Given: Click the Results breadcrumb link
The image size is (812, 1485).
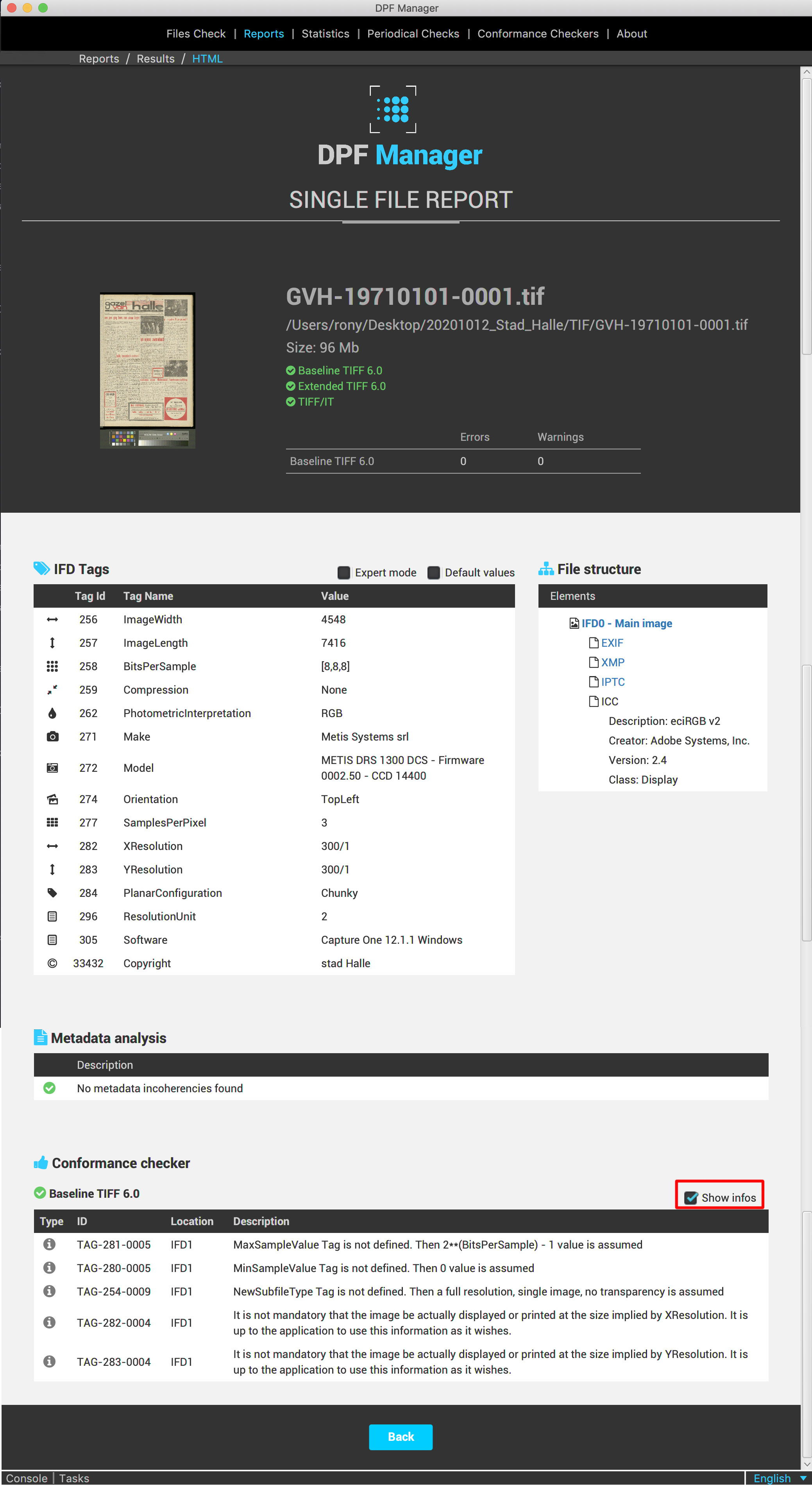Looking at the screenshot, I should (x=156, y=59).
